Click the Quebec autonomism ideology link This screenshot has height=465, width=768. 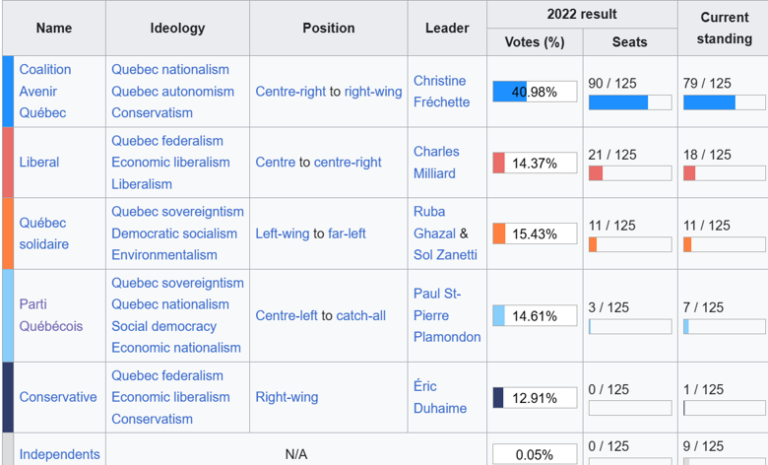pos(172,91)
